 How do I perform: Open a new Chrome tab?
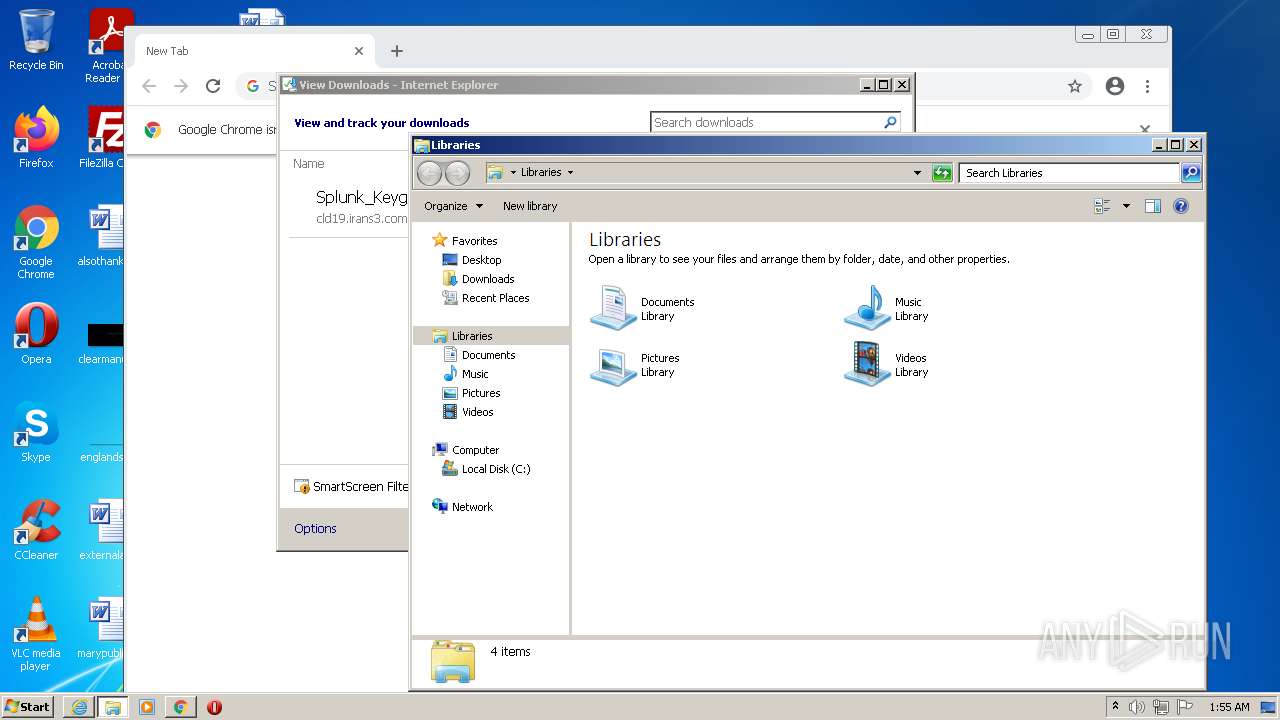click(396, 51)
